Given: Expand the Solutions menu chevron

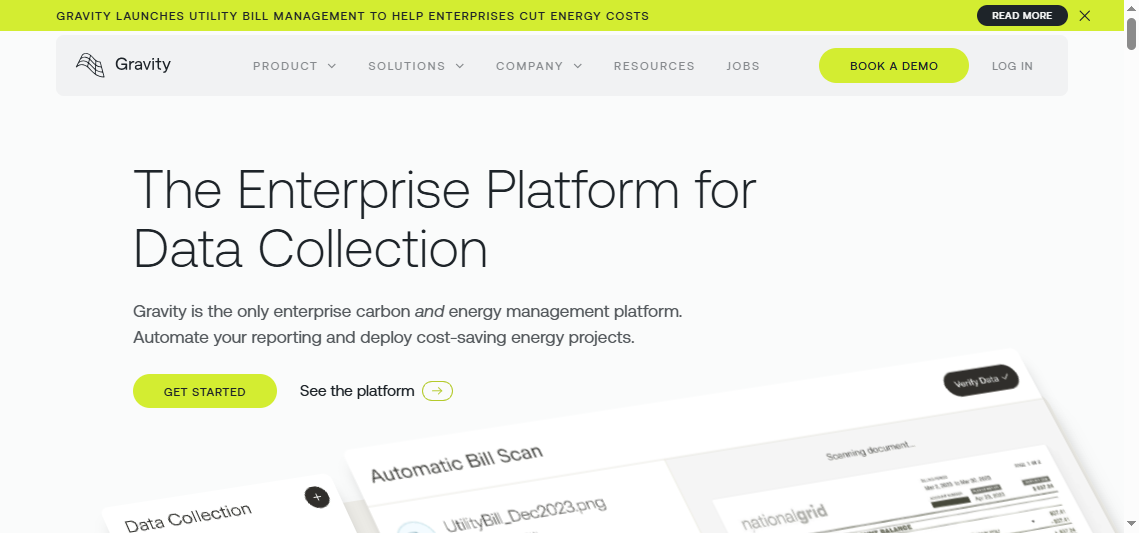Looking at the screenshot, I should pos(460,66).
